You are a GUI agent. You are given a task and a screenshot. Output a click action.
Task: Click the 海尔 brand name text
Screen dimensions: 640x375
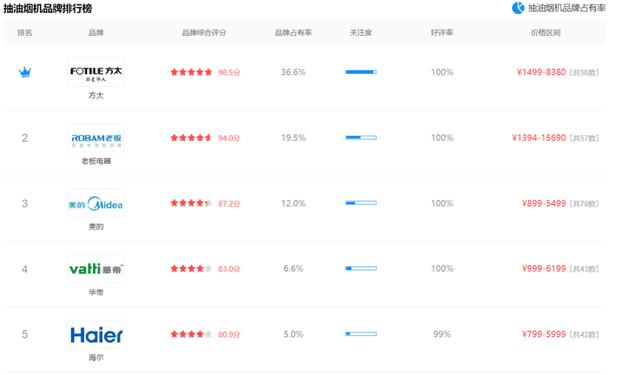point(96,358)
